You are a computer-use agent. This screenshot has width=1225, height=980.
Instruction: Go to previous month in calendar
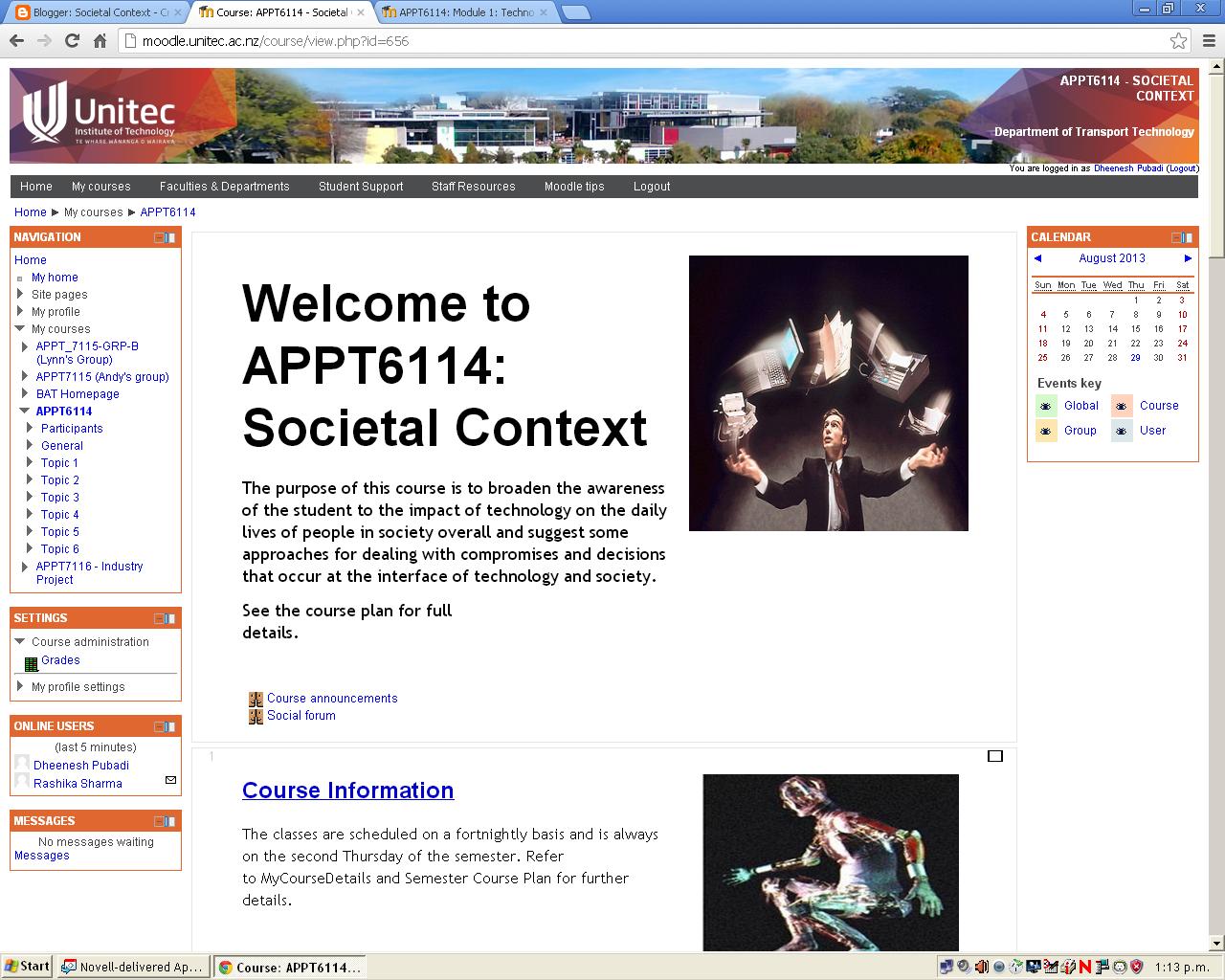1037,258
